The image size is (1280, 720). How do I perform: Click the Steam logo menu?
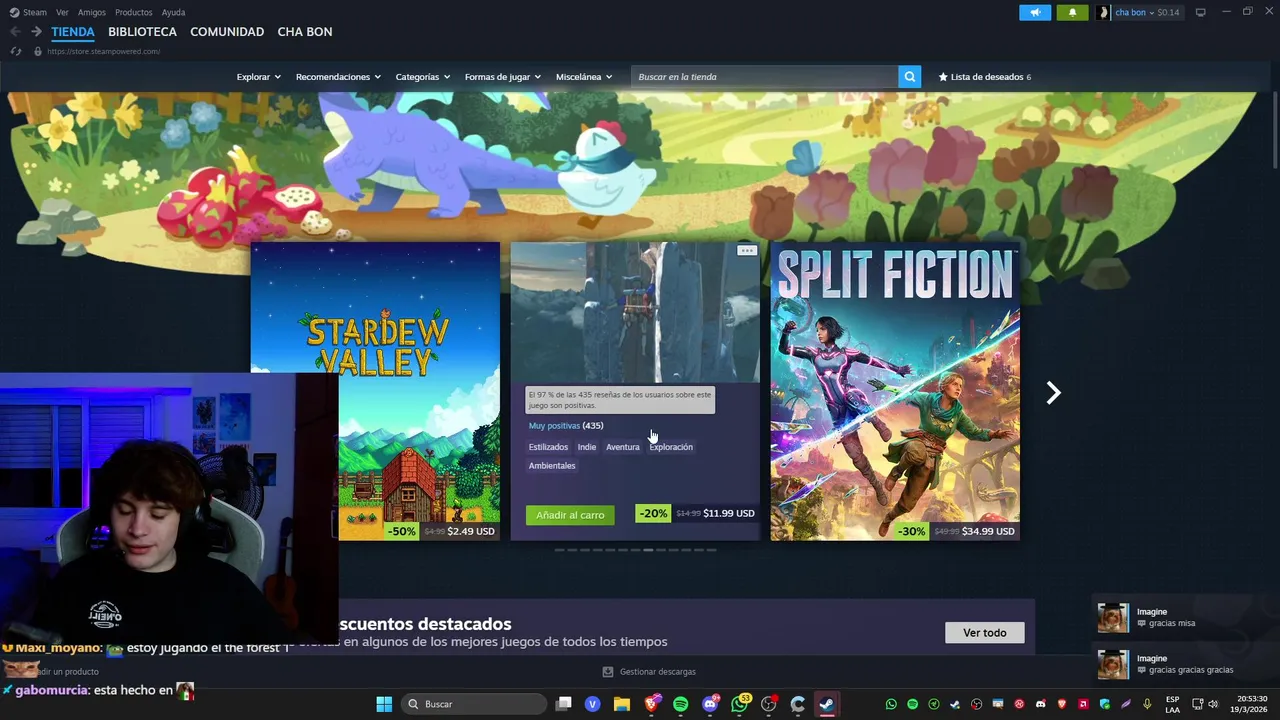point(28,12)
